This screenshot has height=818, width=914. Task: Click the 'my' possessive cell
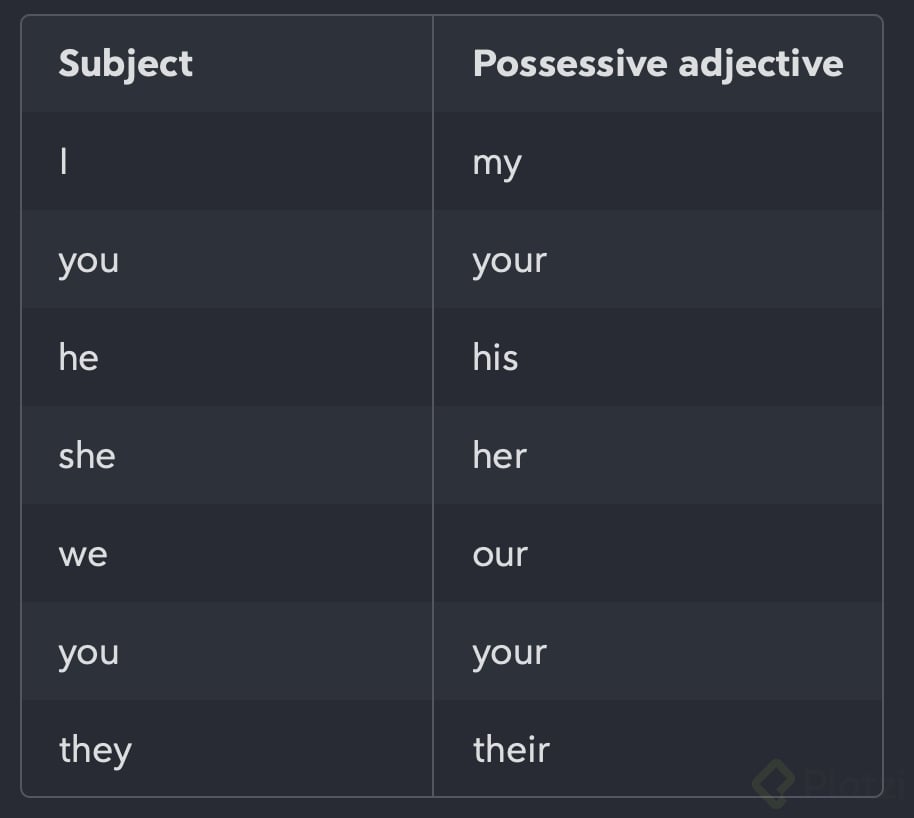pyautogui.click(x=497, y=163)
